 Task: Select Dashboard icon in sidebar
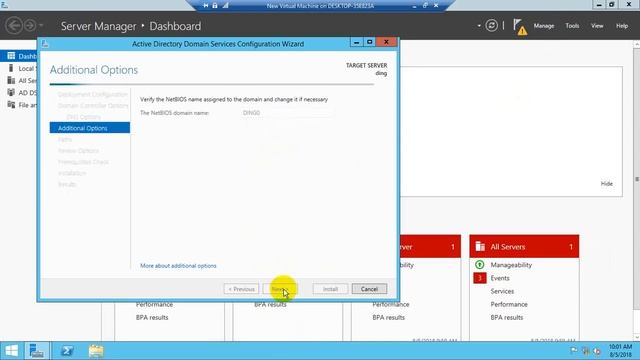(x=11, y=56)
